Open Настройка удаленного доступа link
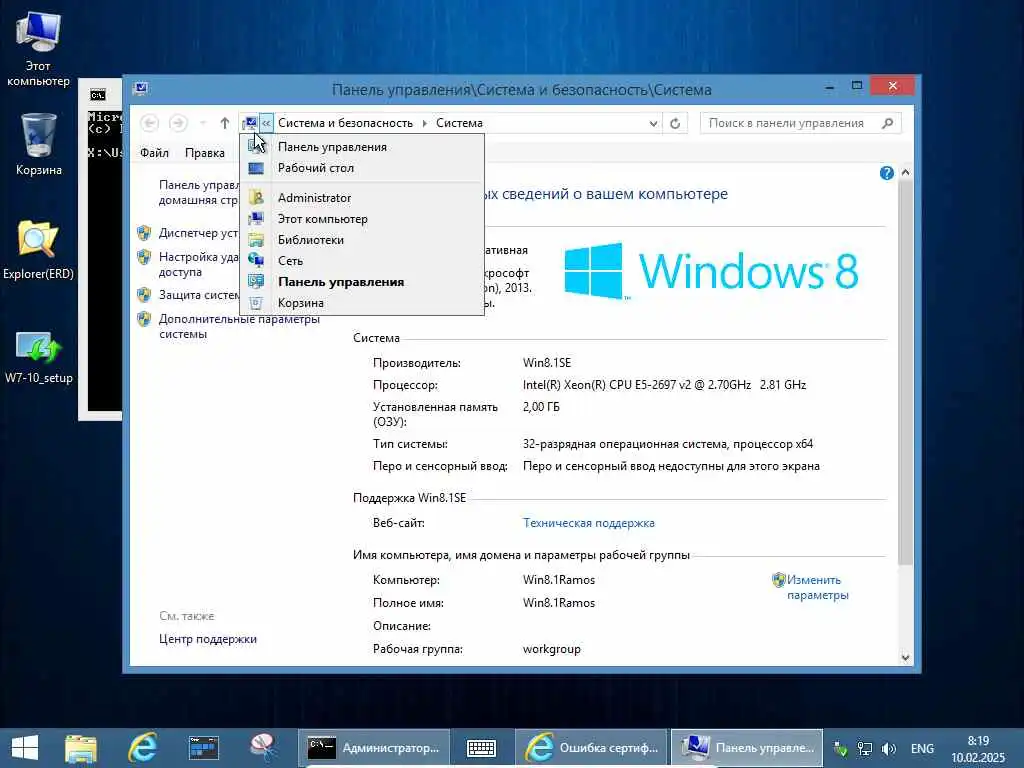Screen dimensions: 1024x768 [199, 264]
